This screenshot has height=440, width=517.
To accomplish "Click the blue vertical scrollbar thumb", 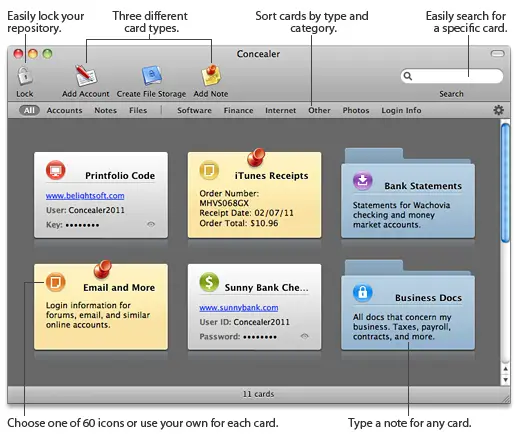I will click(505, 183).
